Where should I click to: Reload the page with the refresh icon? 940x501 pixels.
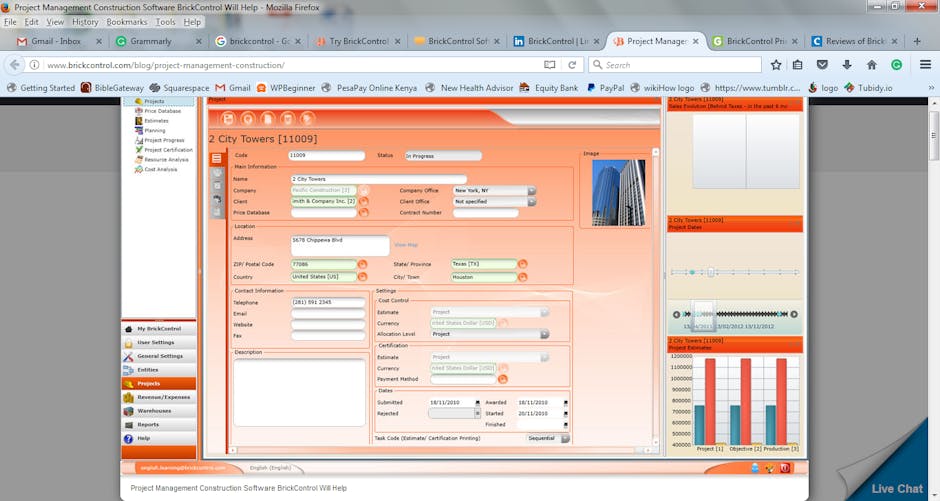point(572,65)
